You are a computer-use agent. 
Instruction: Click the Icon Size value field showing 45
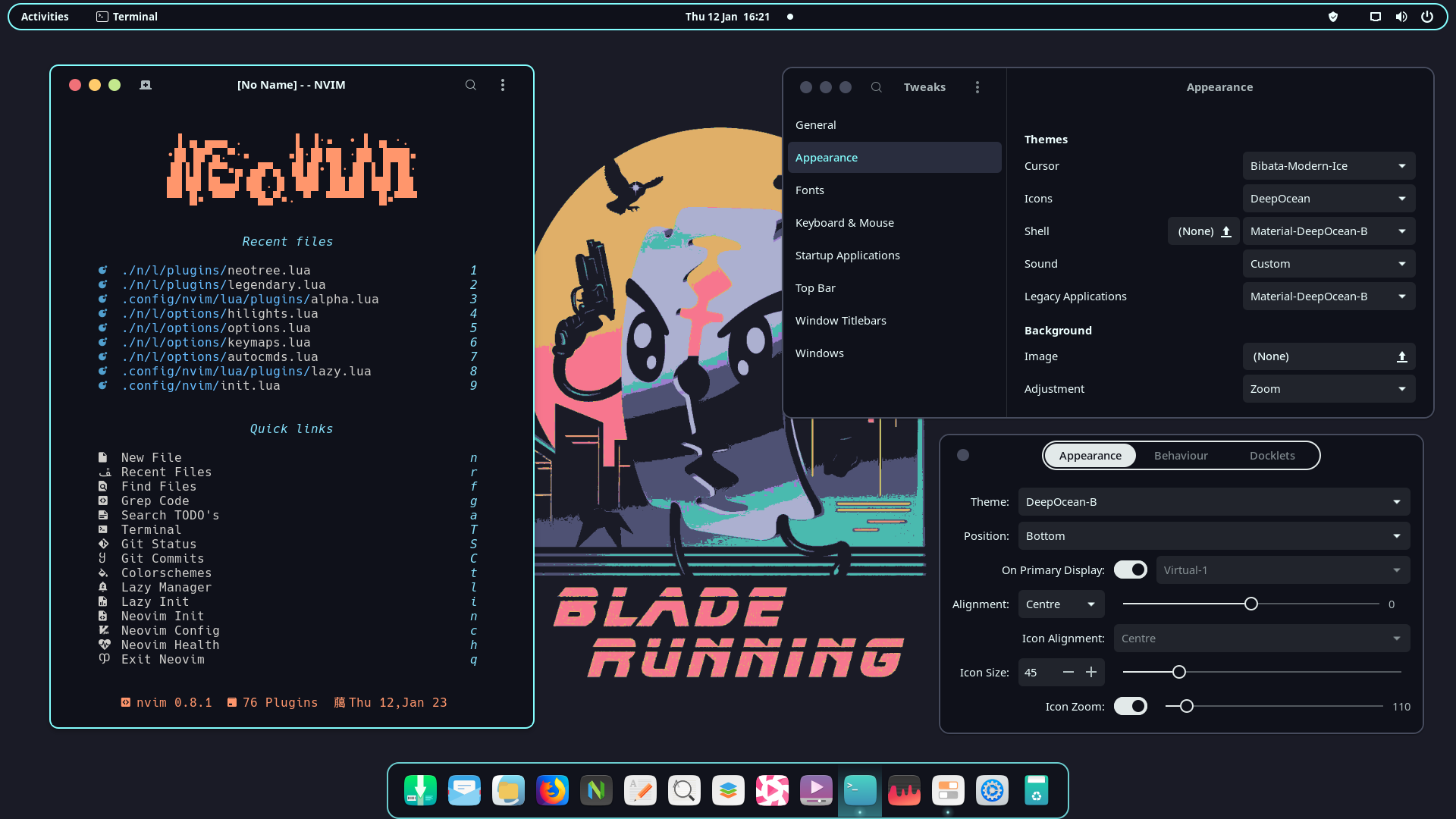click(1037, 673)
